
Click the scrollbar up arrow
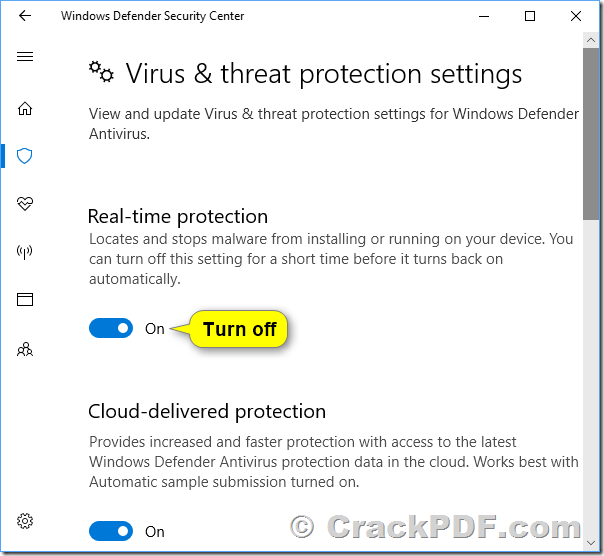591,41
